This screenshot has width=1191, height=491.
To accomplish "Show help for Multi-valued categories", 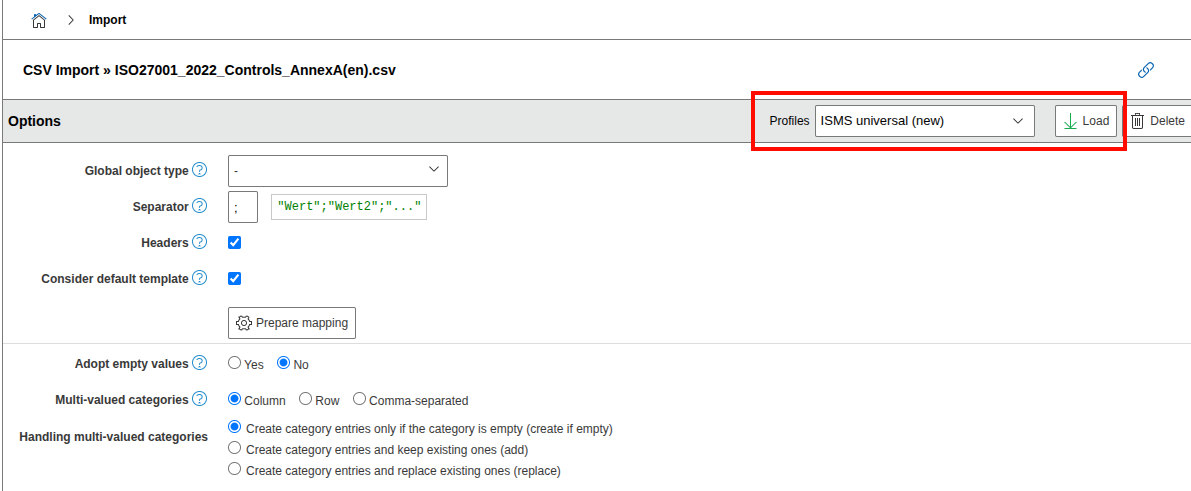I will coord(200,399).
